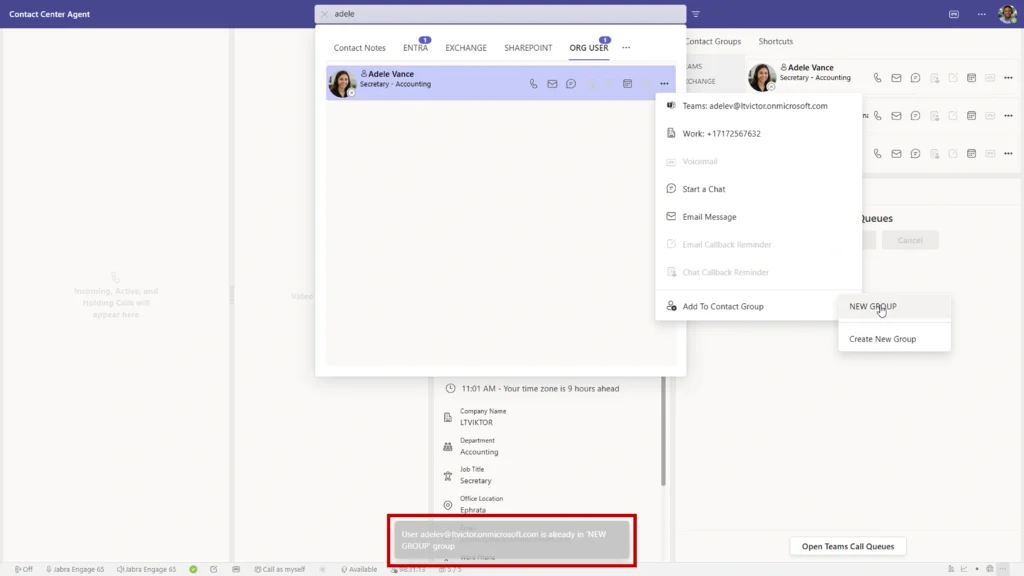Toggle the Off switch in status bar
Image resolution: width=1024 pixels, height=576 pixels.
pyautogui.click(x=24, y=569)
